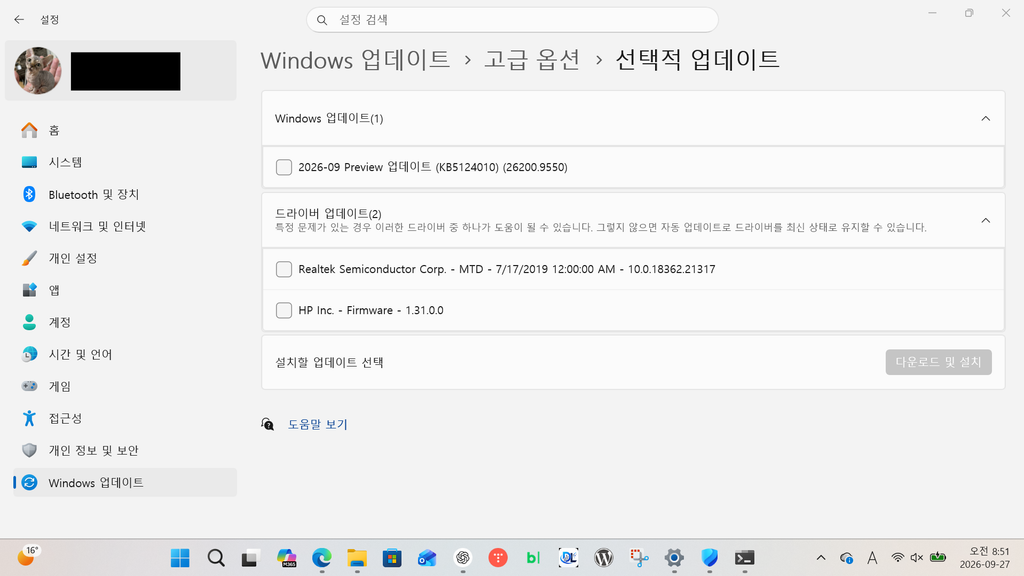Open Microsoft Edge from taskbar
Screen dimensions: 1024x576
point(321,558)
